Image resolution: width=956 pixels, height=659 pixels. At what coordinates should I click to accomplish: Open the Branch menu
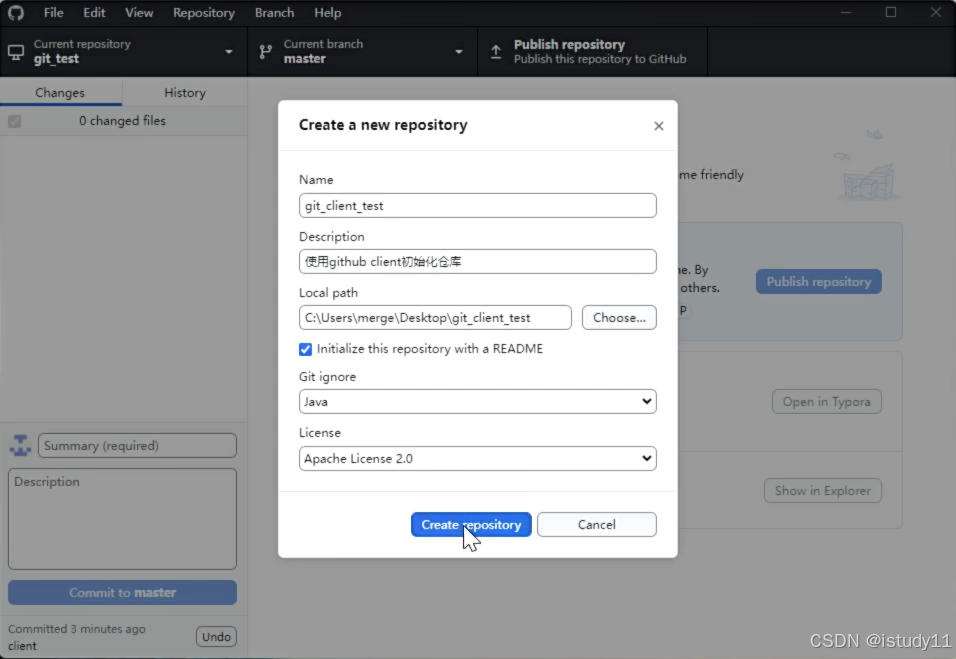[274, 13]
